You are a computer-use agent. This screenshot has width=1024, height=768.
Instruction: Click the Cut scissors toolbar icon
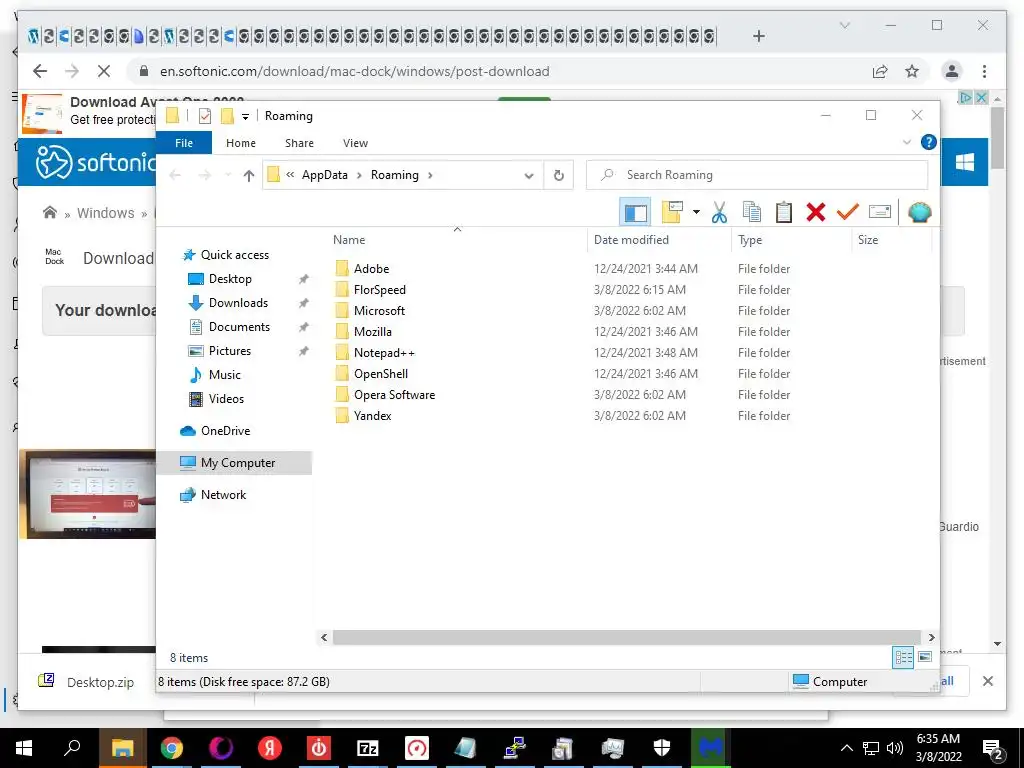pos(719,212)
